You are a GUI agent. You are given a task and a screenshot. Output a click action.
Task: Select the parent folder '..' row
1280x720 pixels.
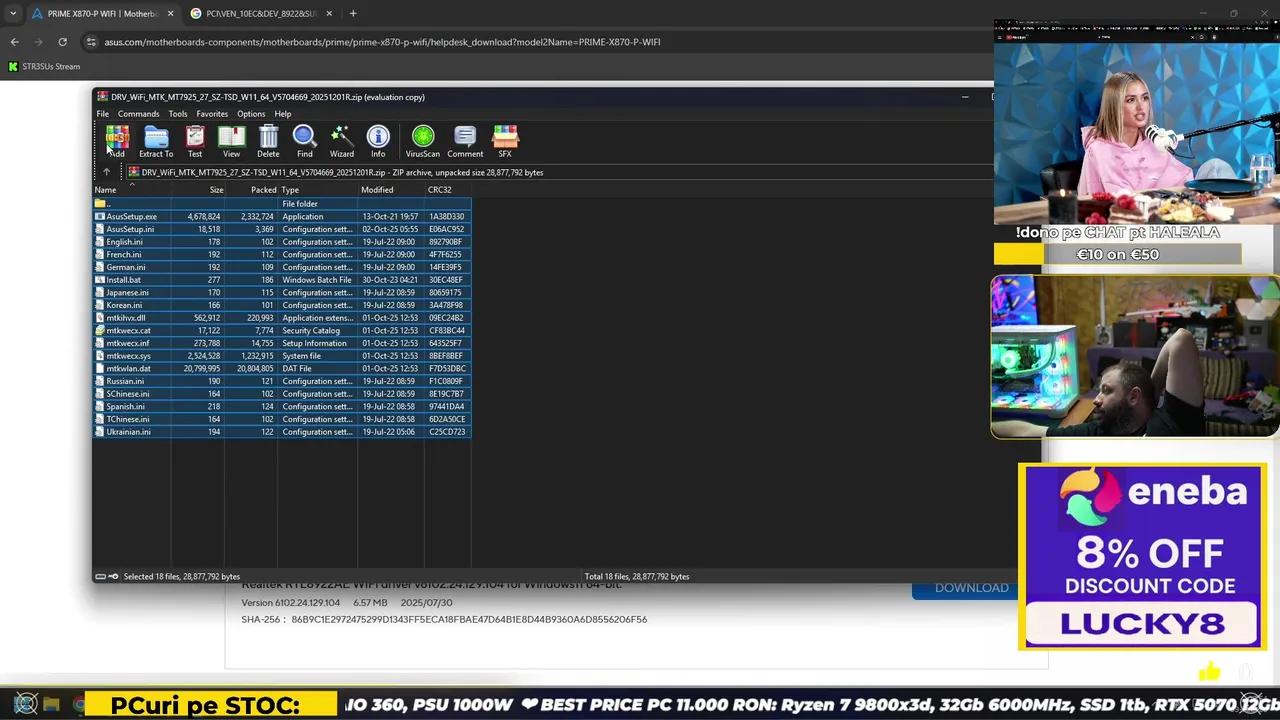coord(282,204)
